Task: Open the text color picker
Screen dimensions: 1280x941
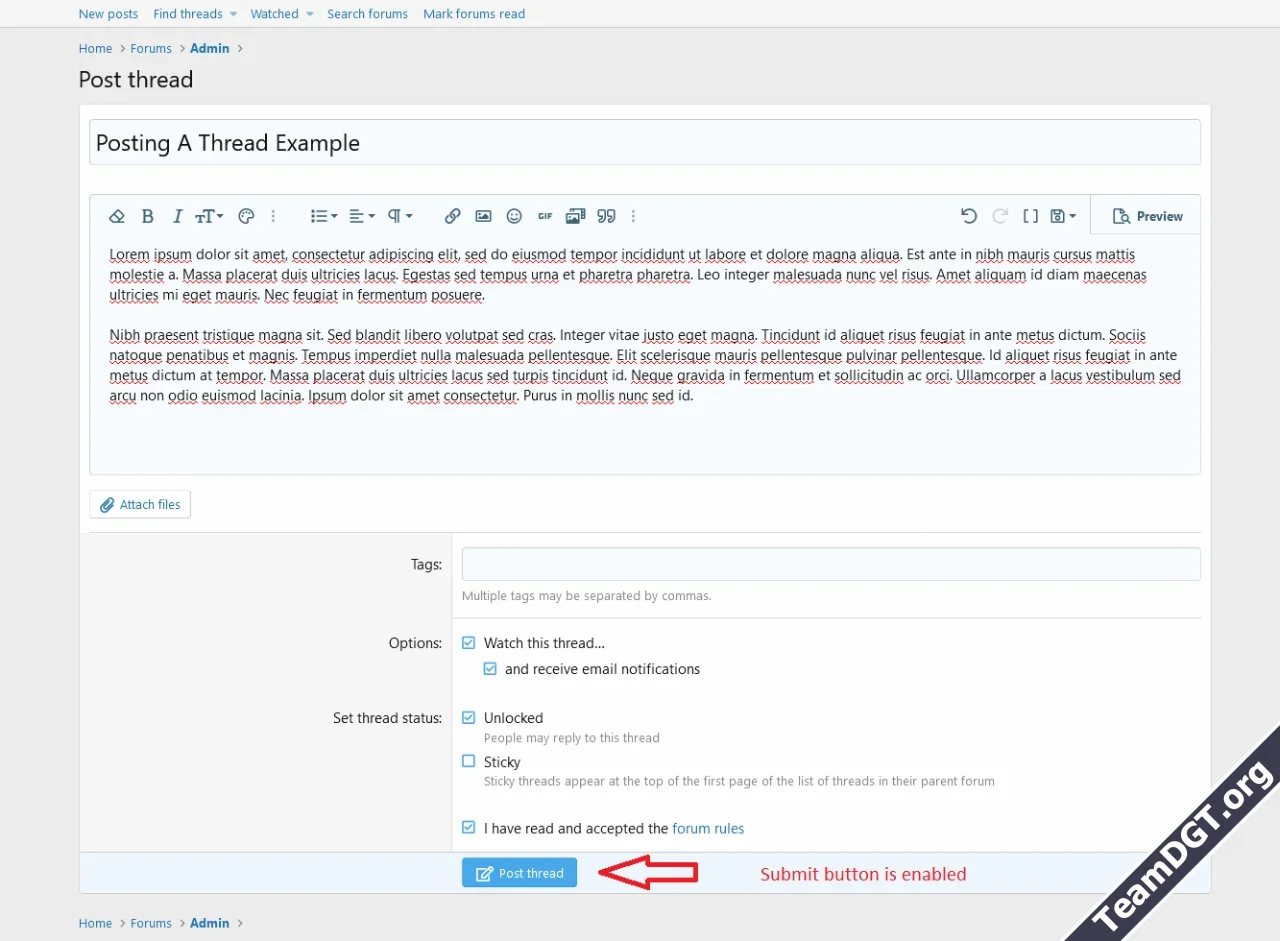Action: pyautogui.click(x=246, y=216)
